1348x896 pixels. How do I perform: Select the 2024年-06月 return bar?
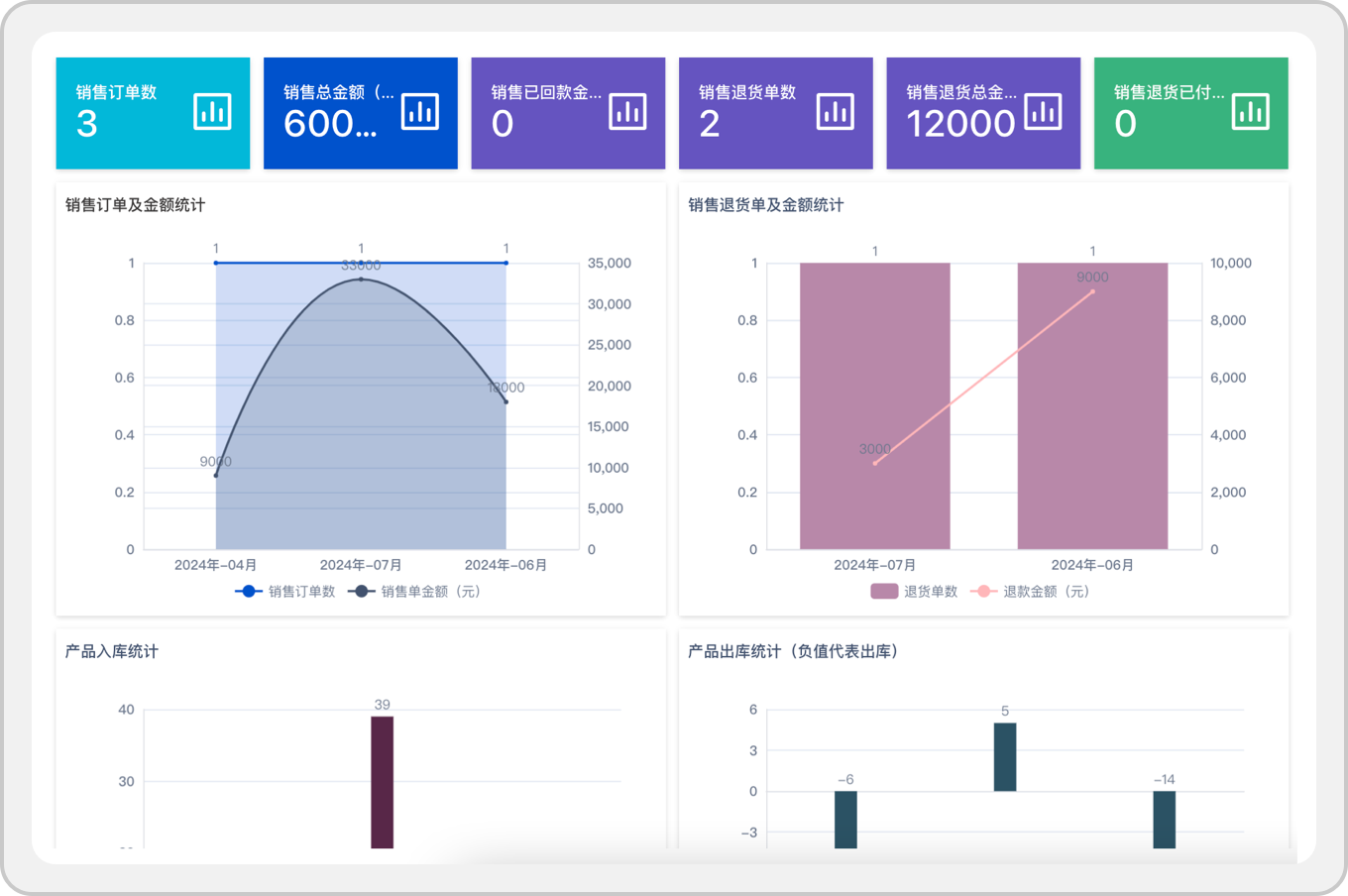(1092, 405)
